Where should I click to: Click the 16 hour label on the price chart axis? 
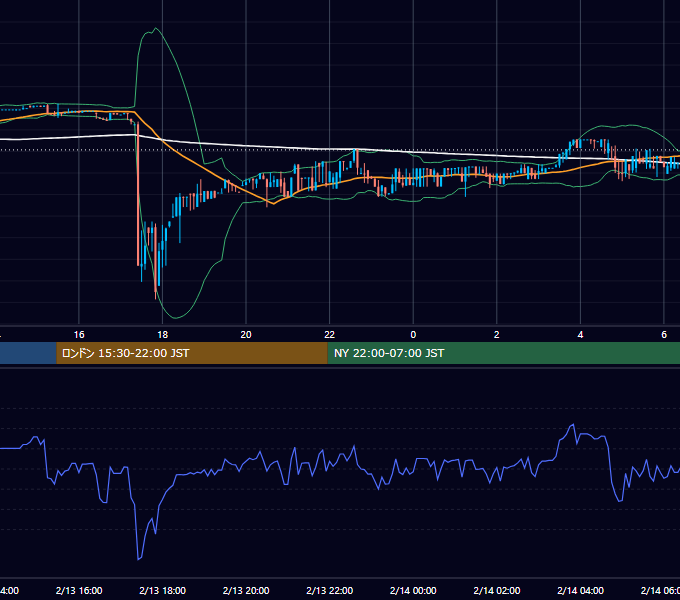point(79,335)
